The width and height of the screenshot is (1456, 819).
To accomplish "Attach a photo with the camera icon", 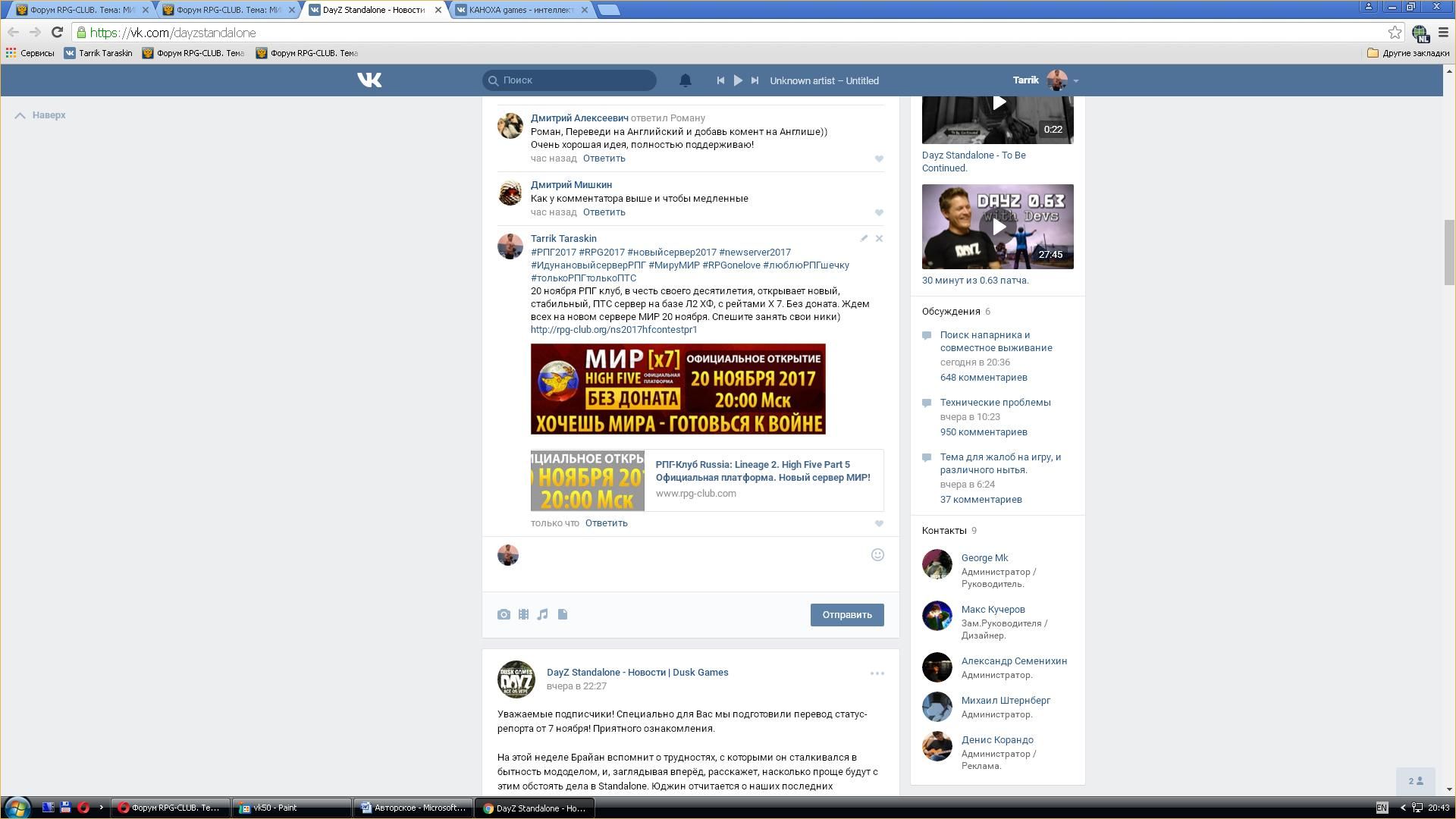I will click(x=504, y=614).
